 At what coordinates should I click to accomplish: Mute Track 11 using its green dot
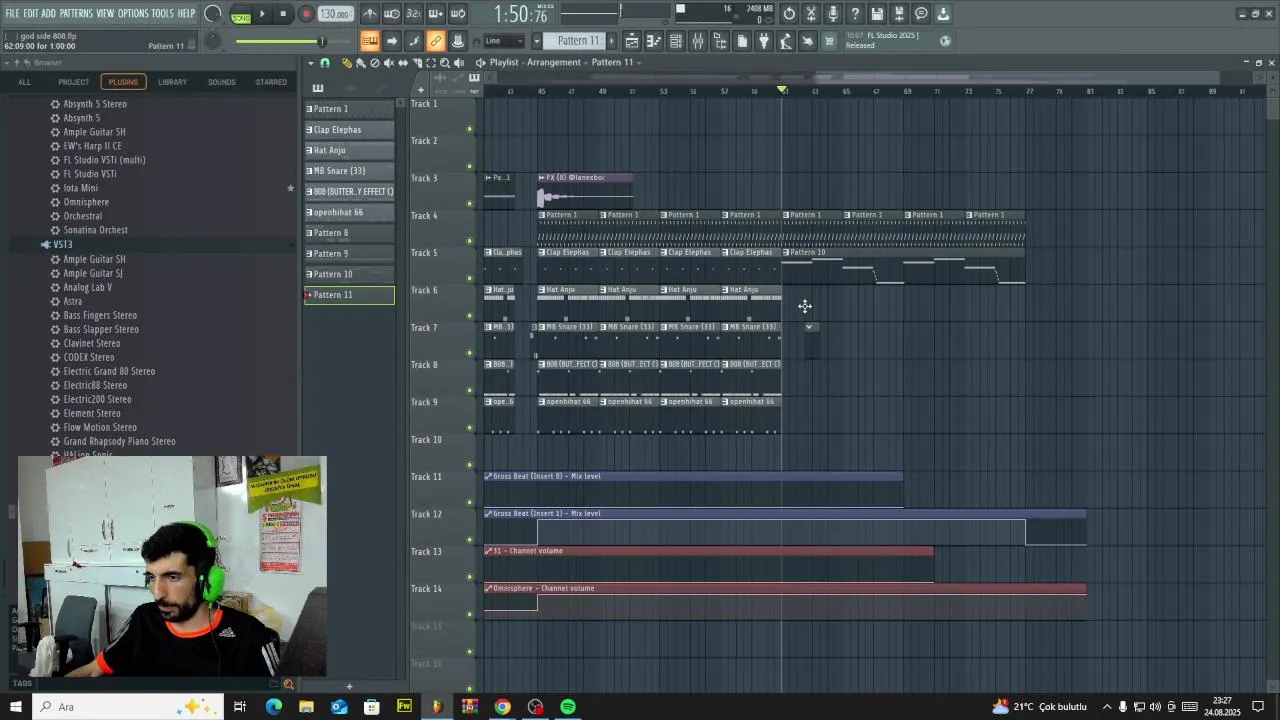(x=469, y=502)
